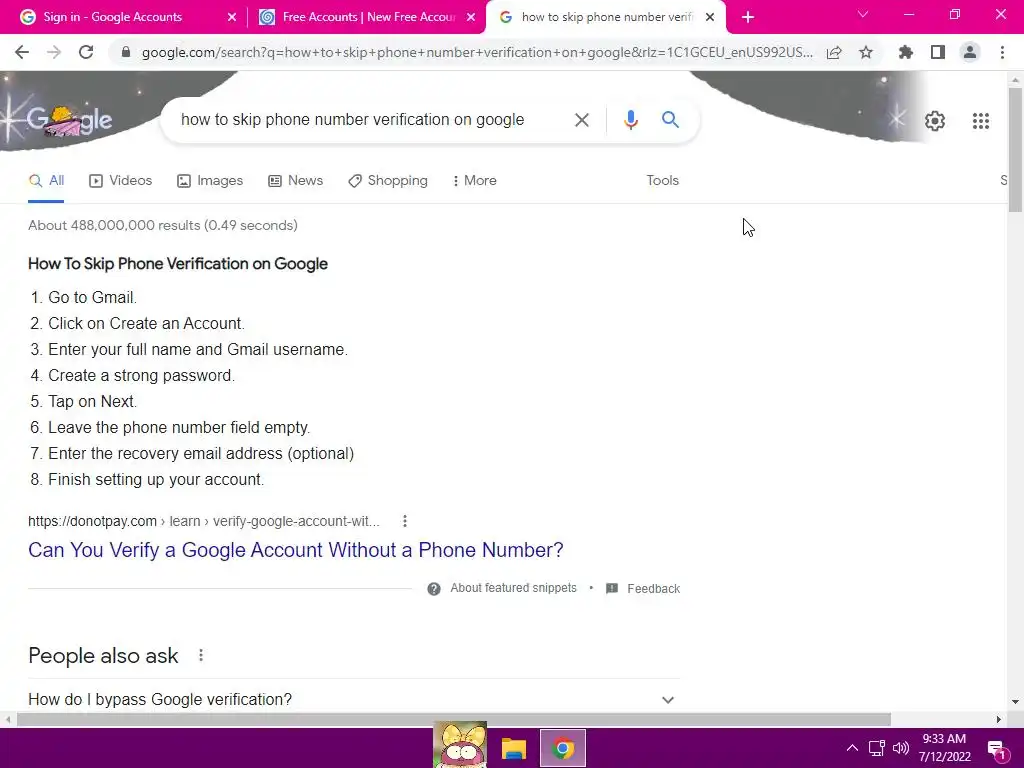The height and width of the screenshot is (768, 1024).
Task: Switch to Images results
Action: 210,181
